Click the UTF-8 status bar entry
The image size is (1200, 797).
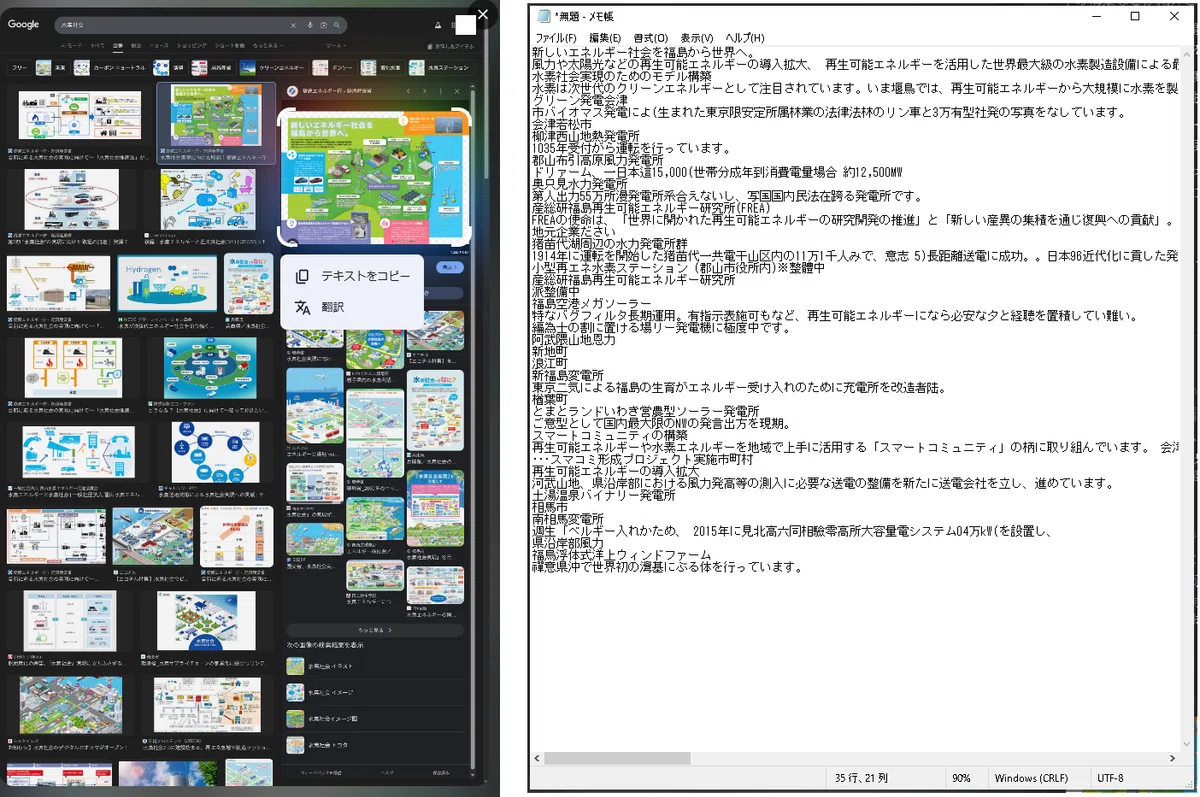pos(1110,778)
